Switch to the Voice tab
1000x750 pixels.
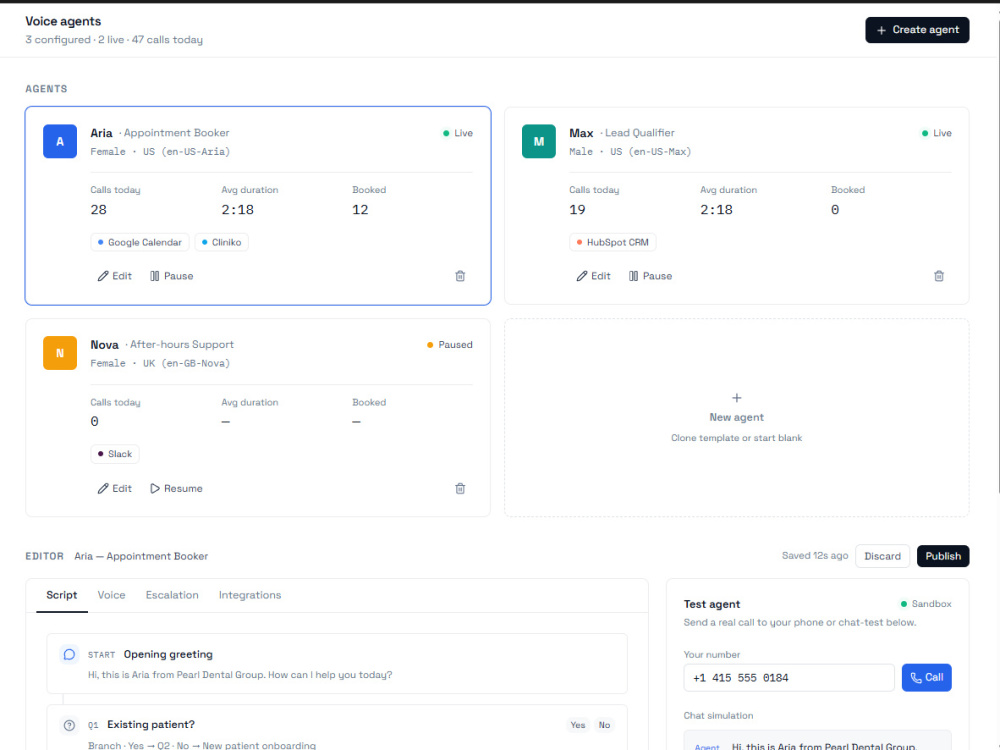click(111, 595)
